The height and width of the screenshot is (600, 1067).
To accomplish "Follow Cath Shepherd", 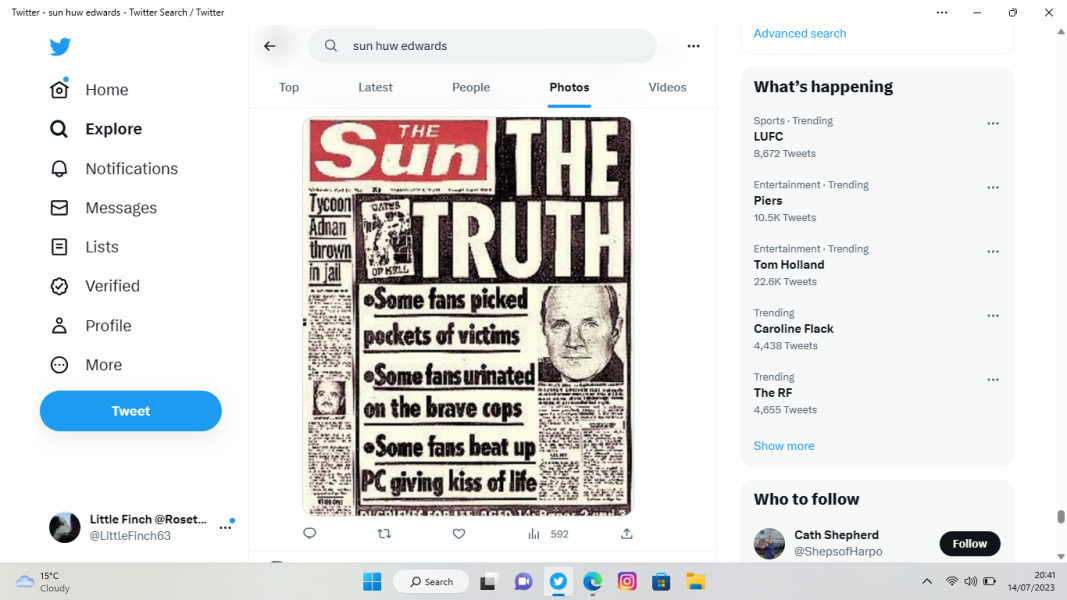I will [x=970, y=544].
